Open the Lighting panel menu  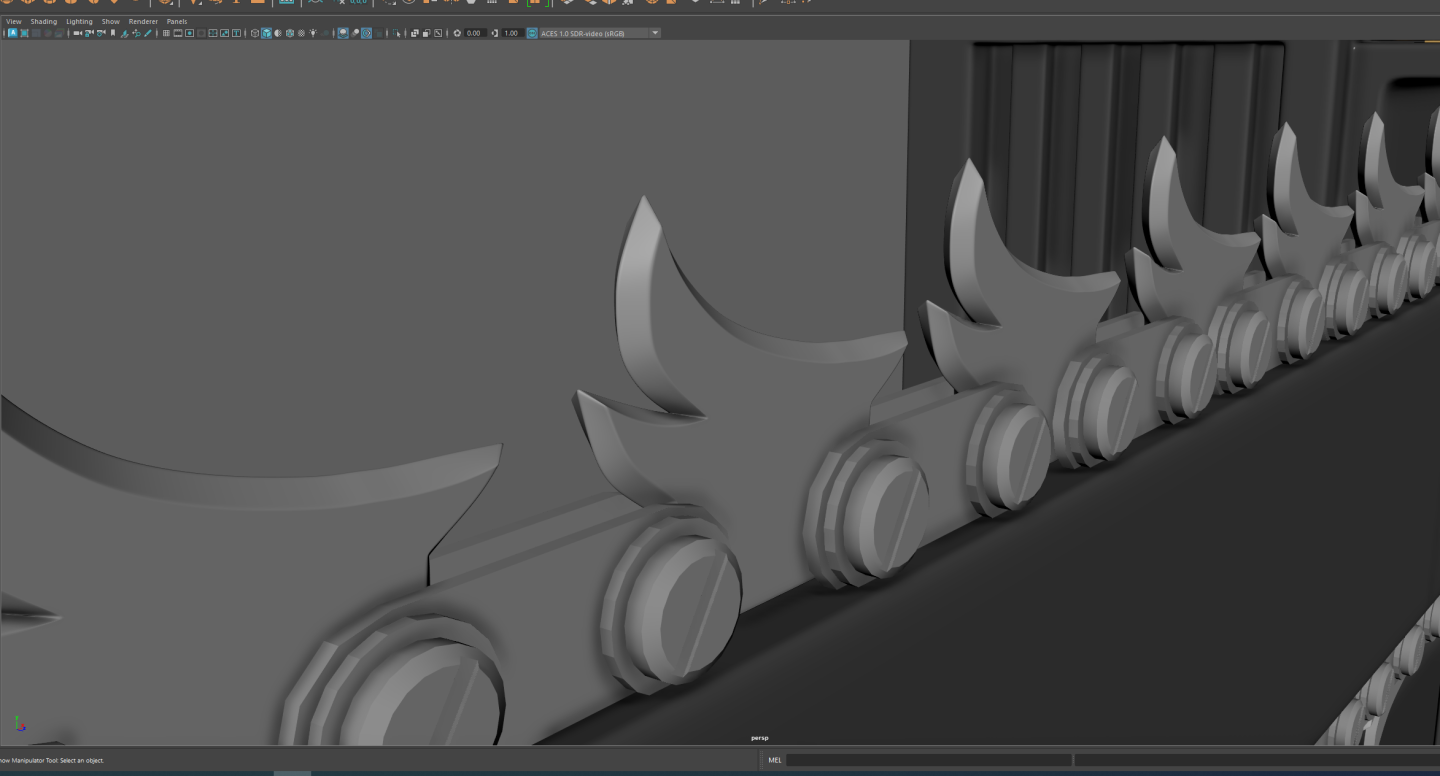pyautogui.click(x=79, y=21)
